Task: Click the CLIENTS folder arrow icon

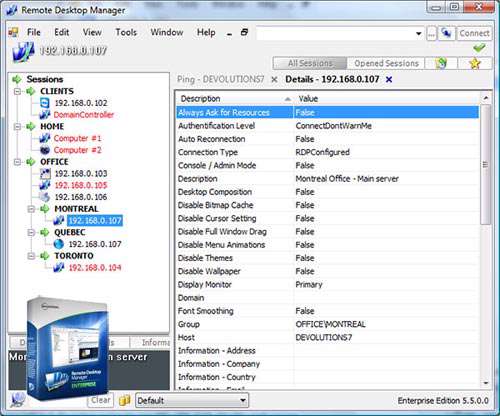Action: (31, 91)
